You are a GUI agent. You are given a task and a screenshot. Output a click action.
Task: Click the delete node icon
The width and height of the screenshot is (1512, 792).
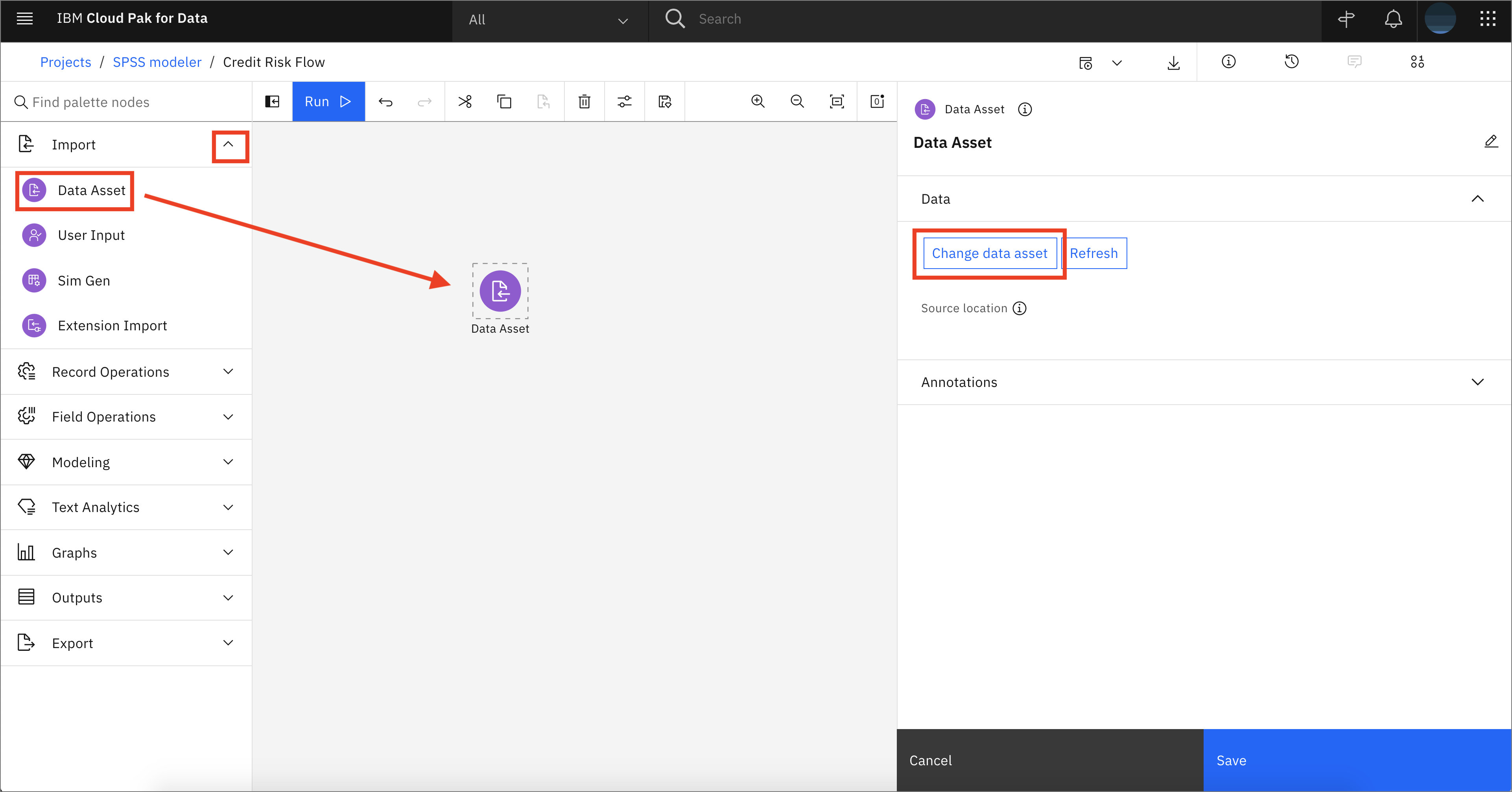[584, 101]
